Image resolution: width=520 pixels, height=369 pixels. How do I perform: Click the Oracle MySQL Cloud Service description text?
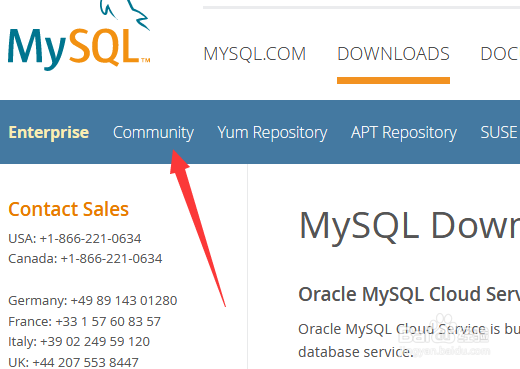click(x=409, y=341)
